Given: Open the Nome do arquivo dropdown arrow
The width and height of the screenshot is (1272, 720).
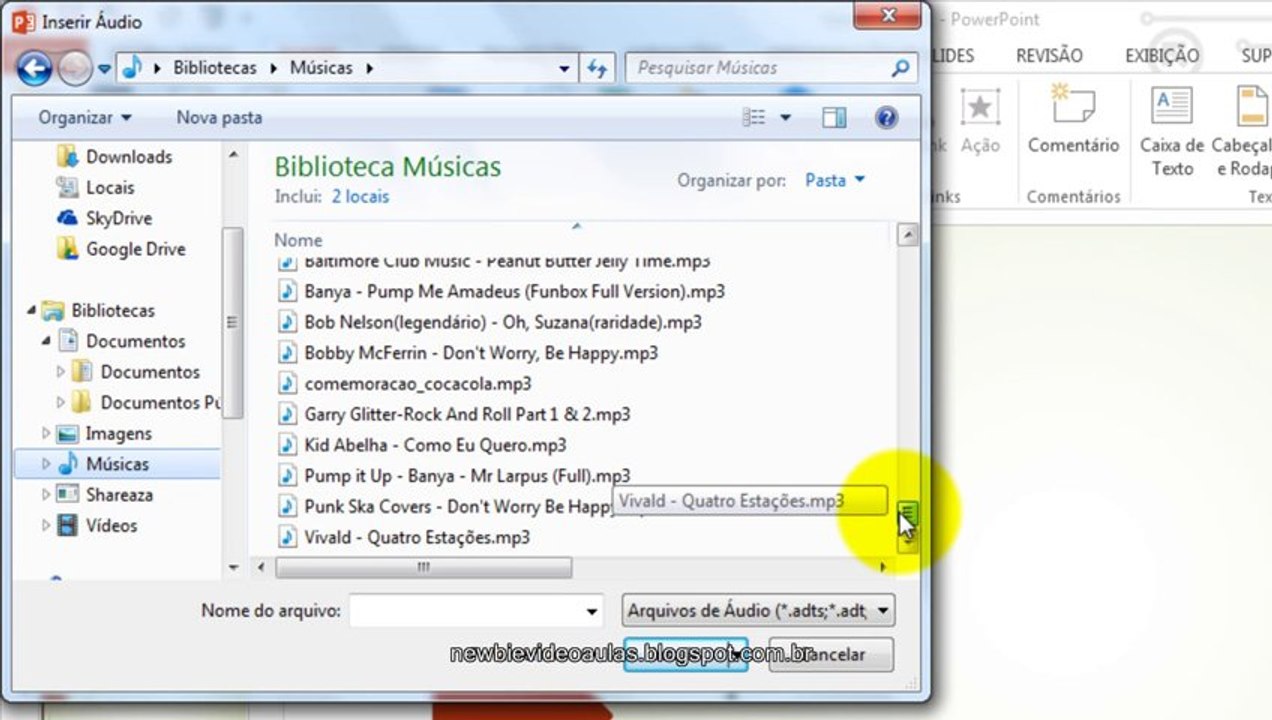Looking at the screenshot, I should coord(592,611).
